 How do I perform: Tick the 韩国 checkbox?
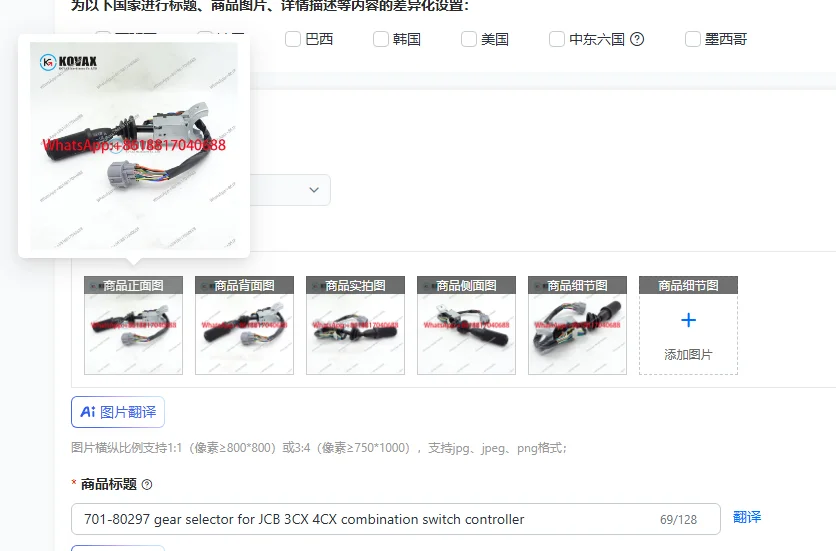click(x=381, y=39)
